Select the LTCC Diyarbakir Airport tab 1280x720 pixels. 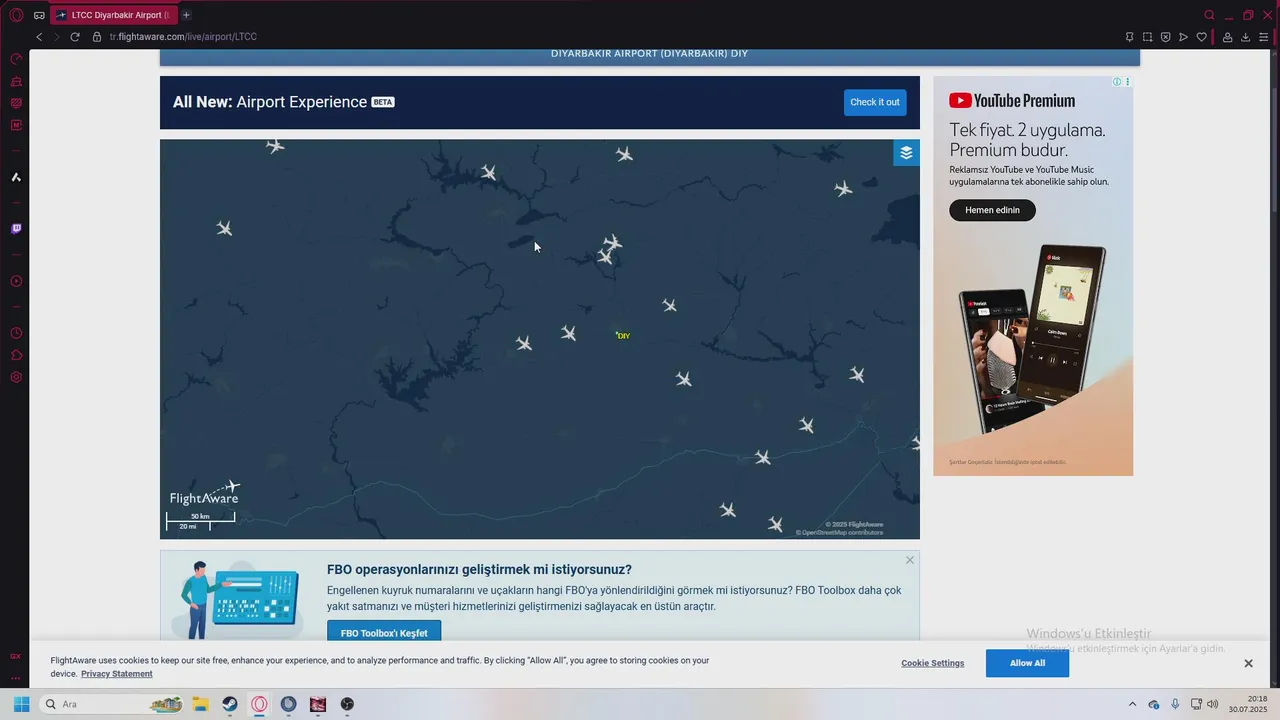(x=113, y=15)
